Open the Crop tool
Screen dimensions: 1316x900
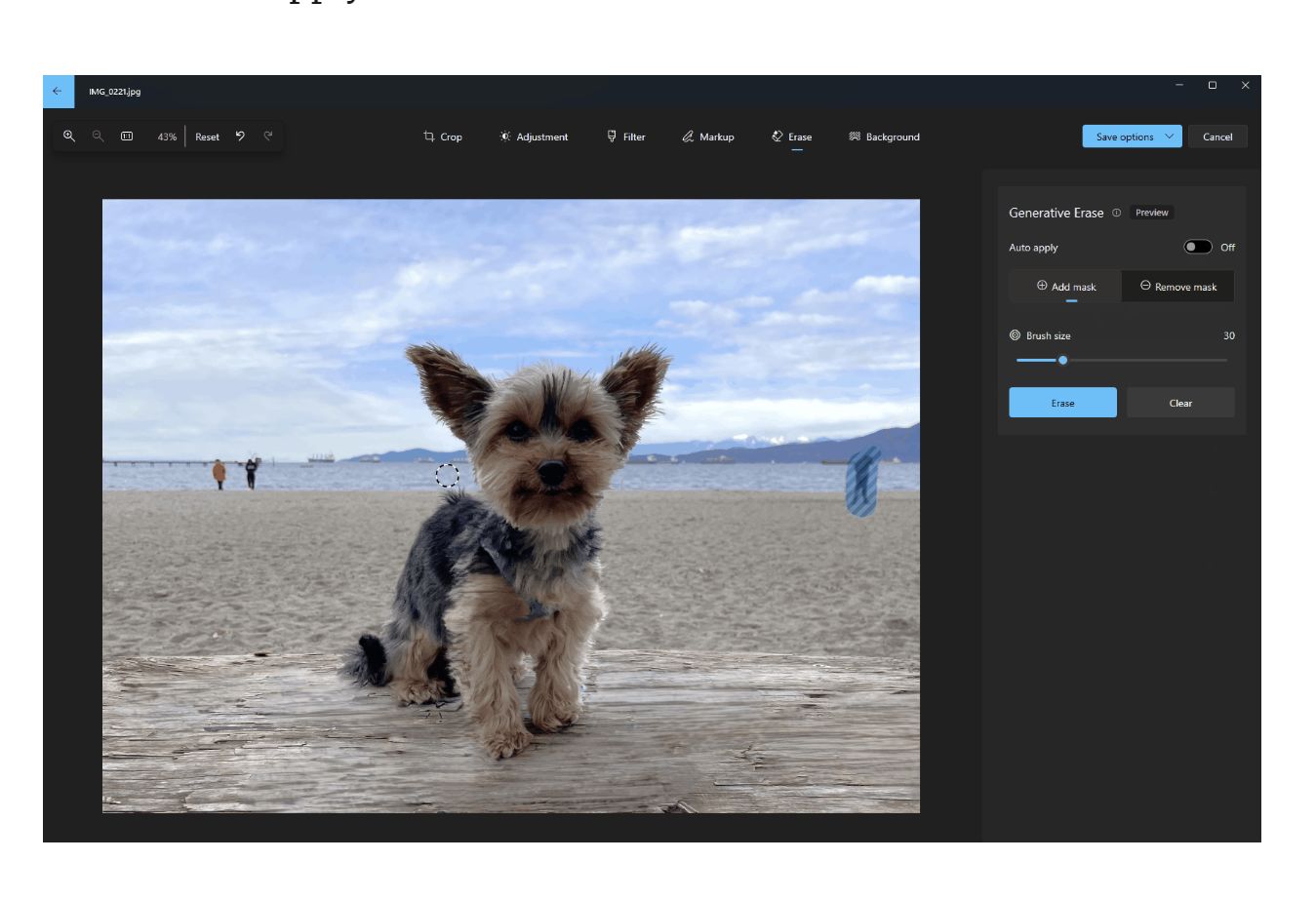tap(443, 137)
